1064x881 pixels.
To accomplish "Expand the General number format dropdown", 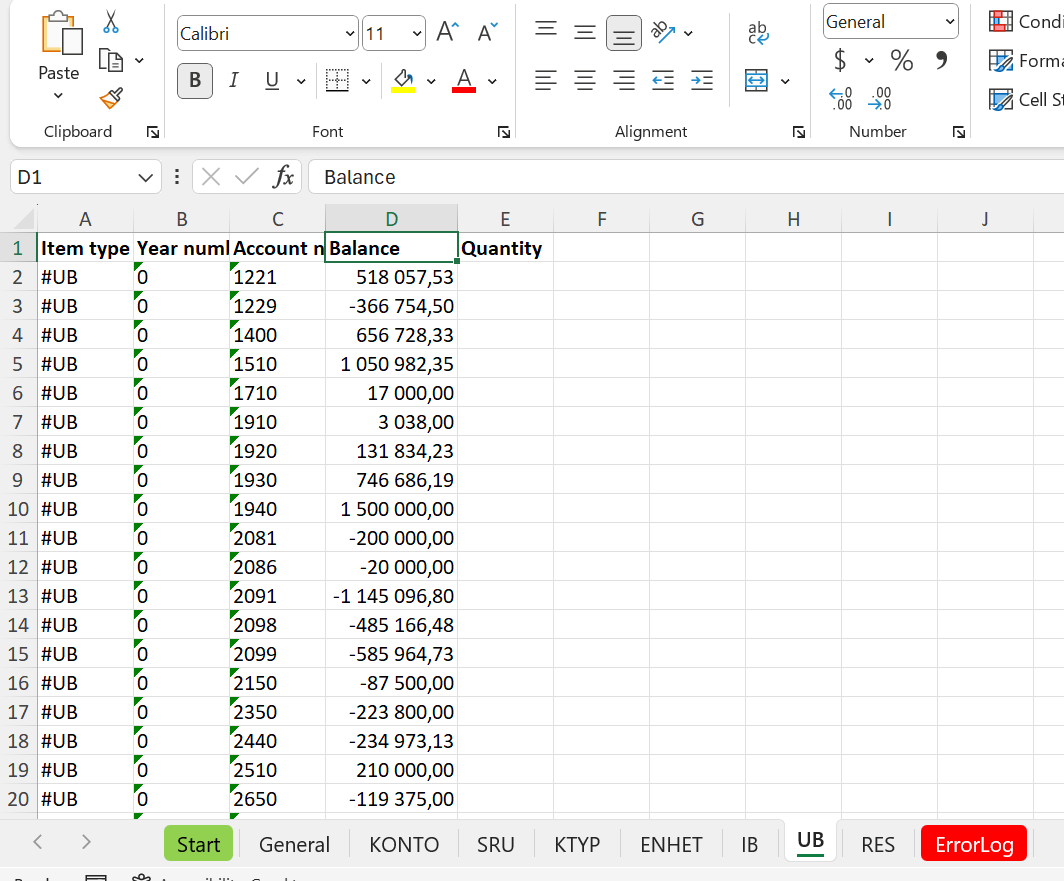I will tap(949, 22).
